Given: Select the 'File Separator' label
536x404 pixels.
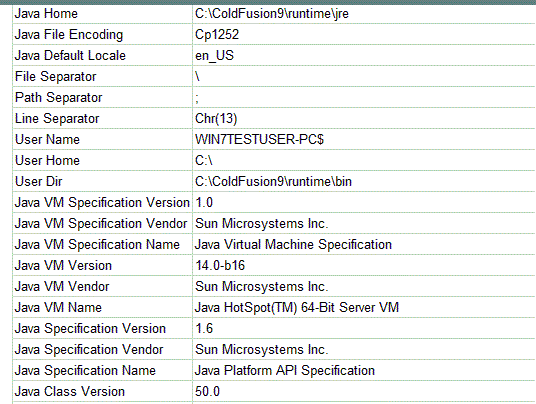Looking at the screenshot, I should click(x=55, y=77).
